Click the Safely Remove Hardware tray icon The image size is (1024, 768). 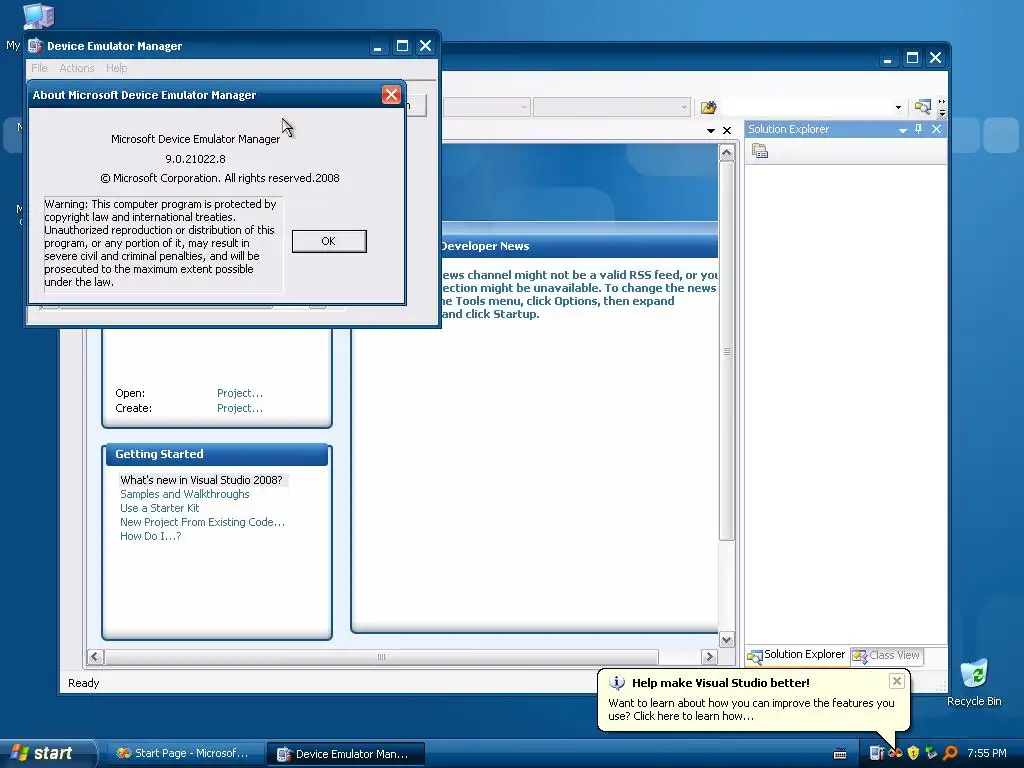931,754
